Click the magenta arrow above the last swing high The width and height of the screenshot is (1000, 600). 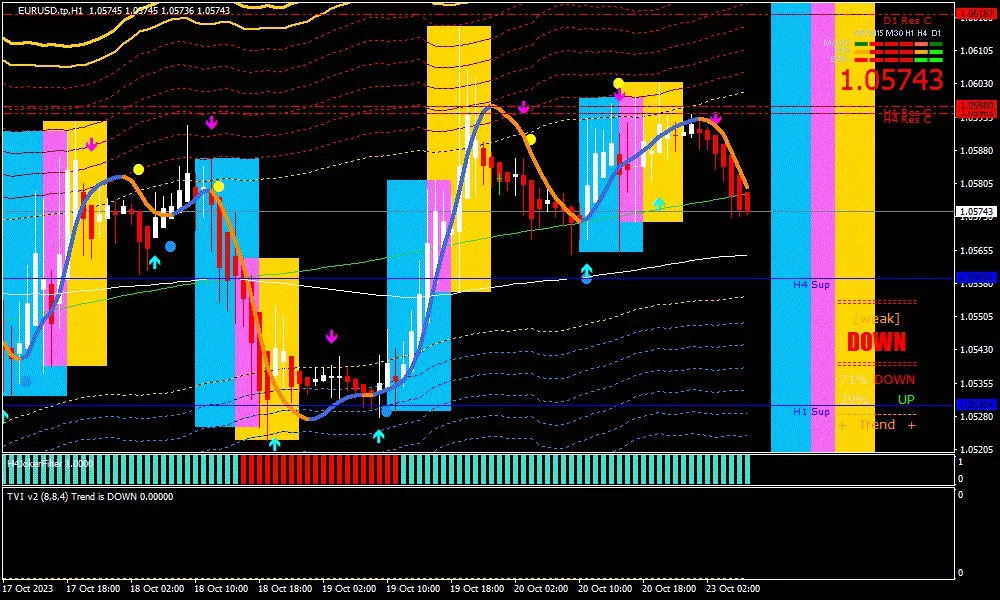pyautogui.click(x=716, y=118)
